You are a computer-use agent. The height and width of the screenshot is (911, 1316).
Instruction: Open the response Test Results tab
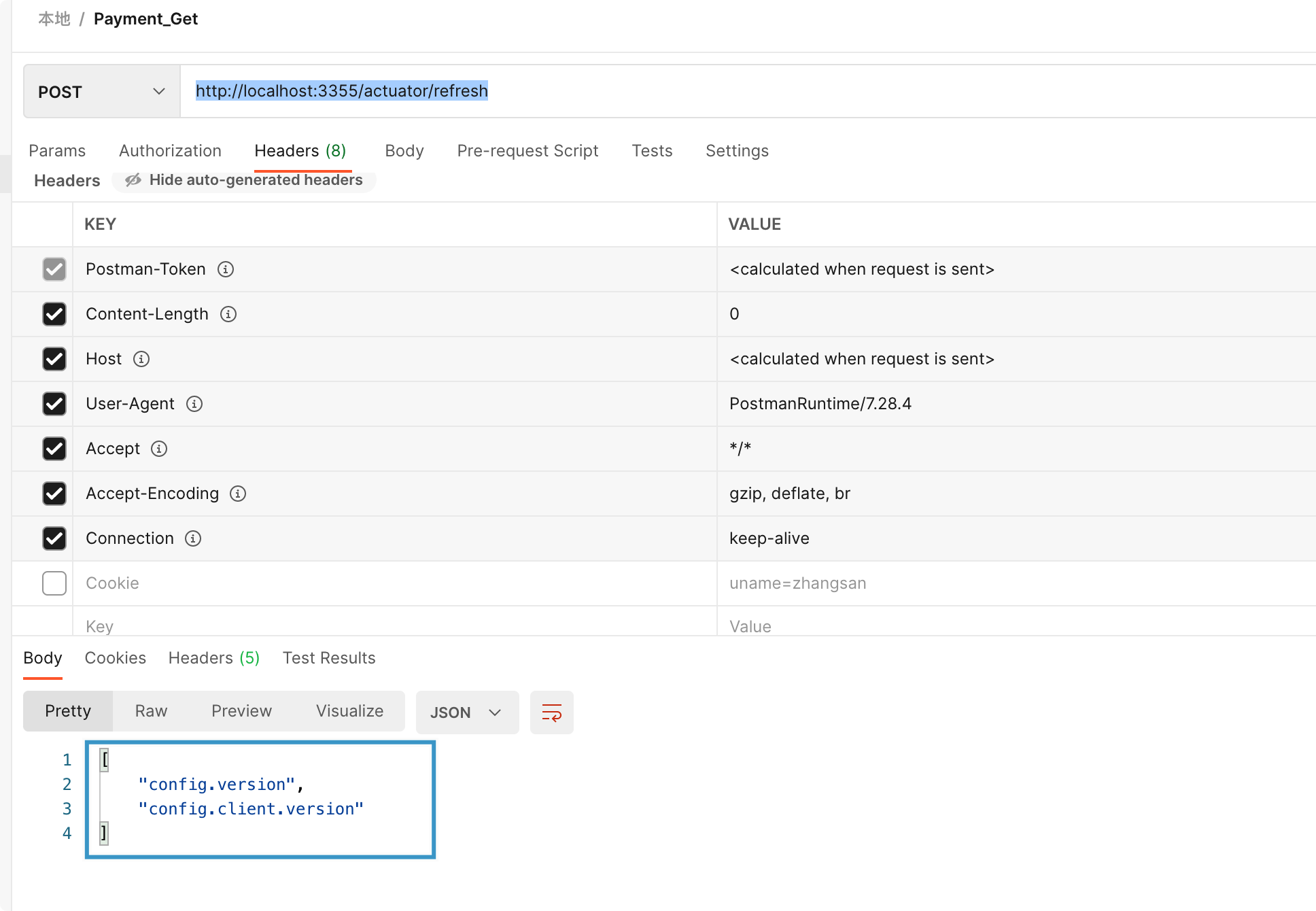(x=329, y=658)
